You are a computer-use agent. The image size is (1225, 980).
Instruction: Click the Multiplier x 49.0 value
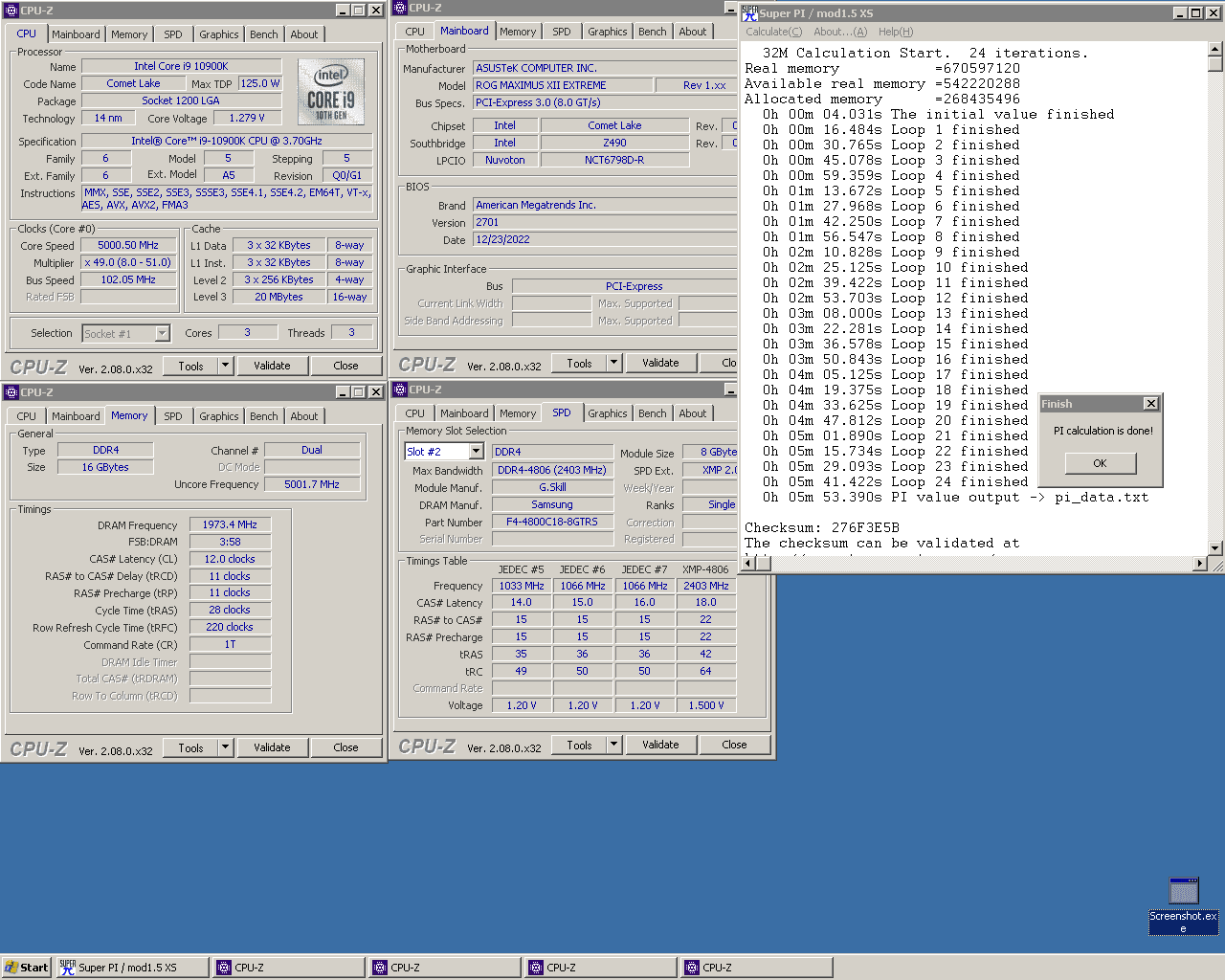[x=128, y=262]
